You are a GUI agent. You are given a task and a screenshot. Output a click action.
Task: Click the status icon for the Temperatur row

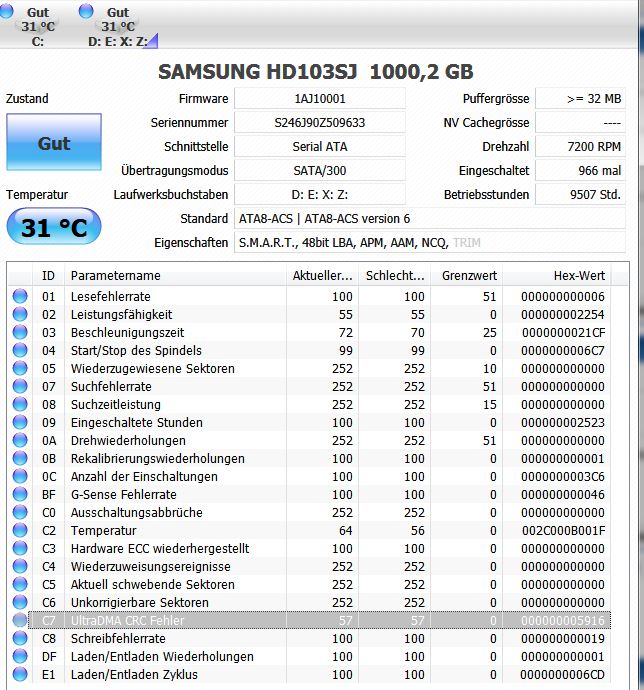20,530
